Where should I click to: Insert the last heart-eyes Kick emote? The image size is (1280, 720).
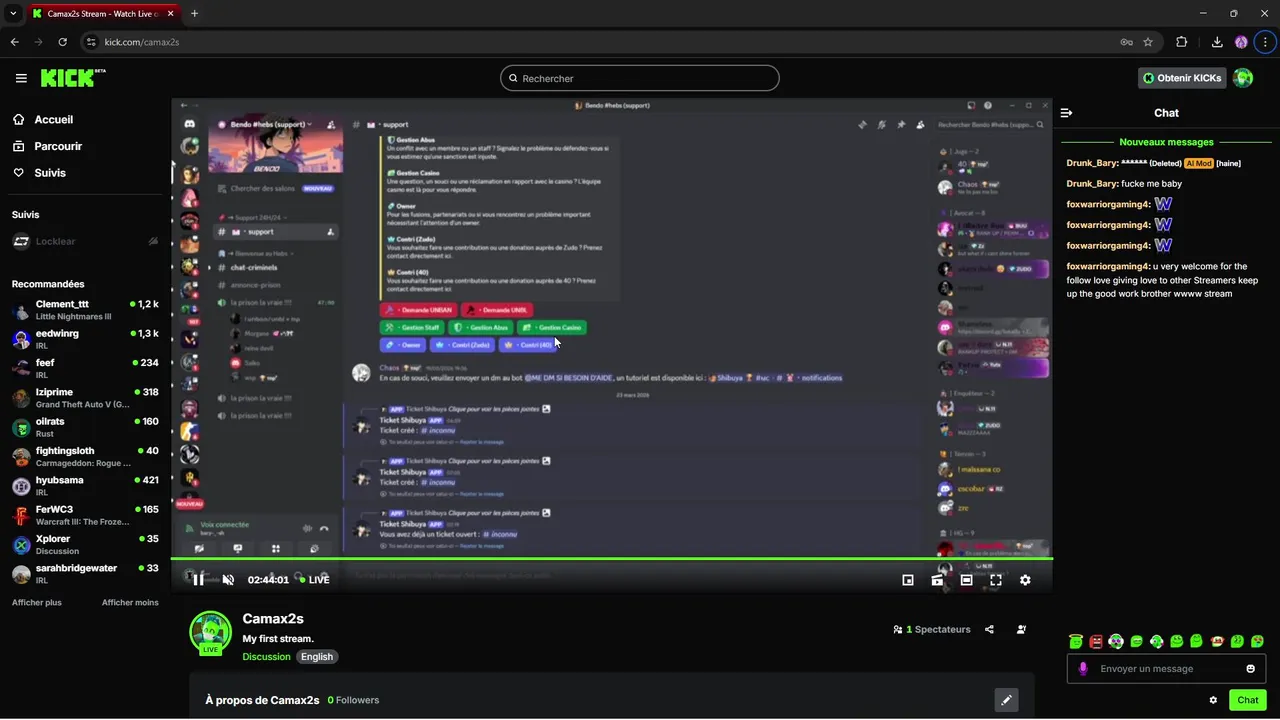[1257, 641]
